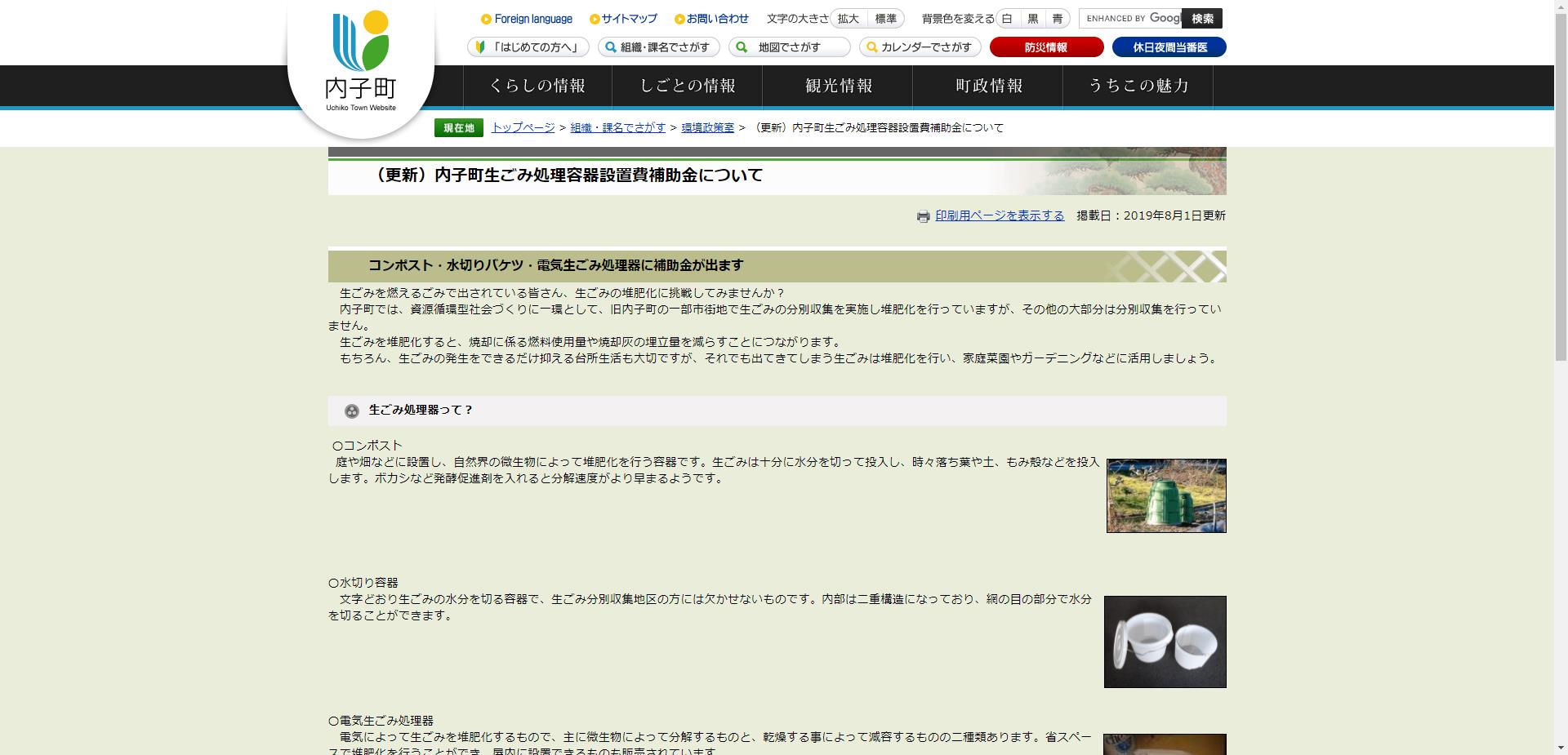
Task: Click the green magnifier icon in 地図でさがす
Action: (740, 47)
